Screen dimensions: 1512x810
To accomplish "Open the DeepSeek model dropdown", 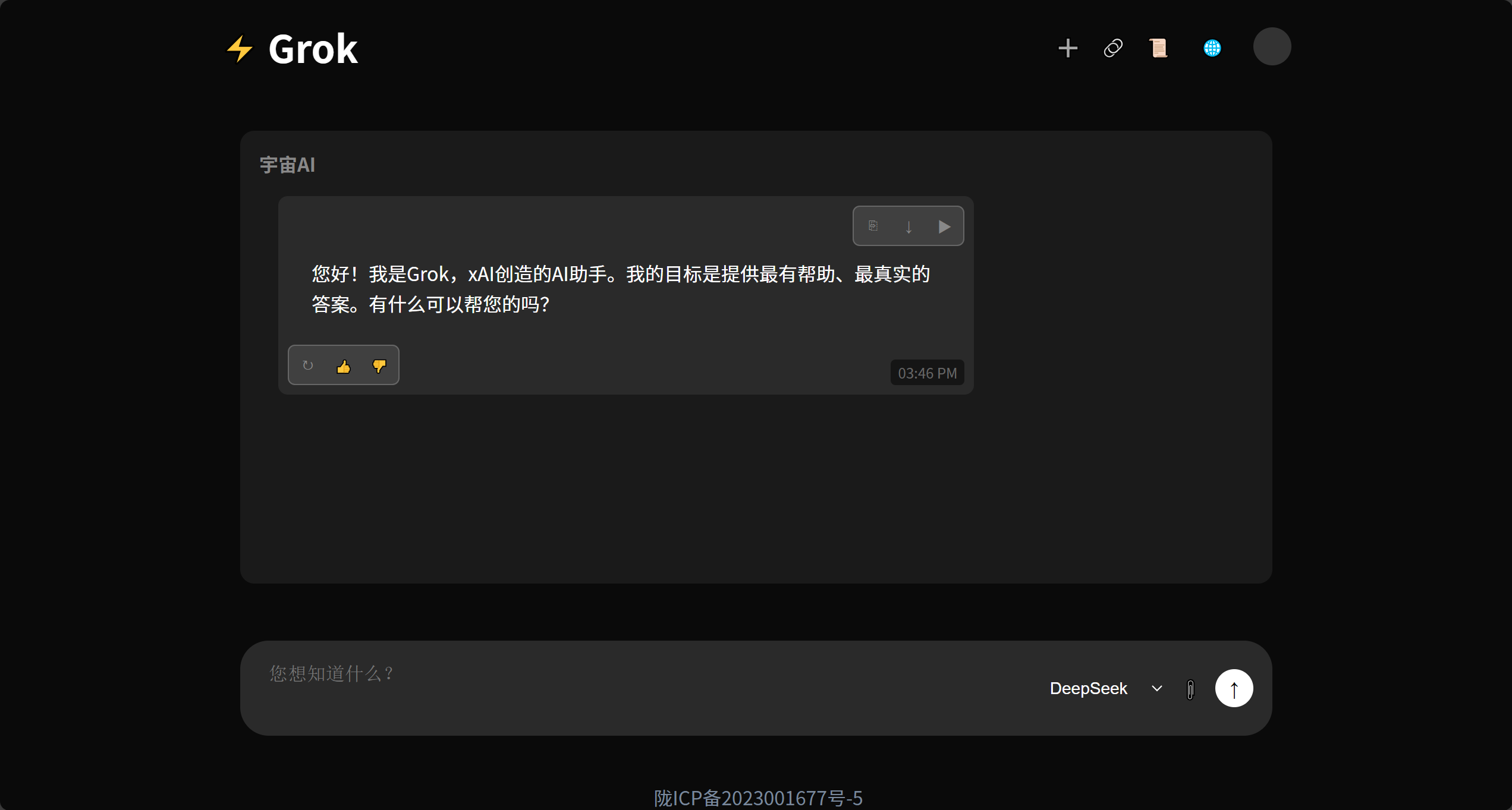I will coord(1106,688).
